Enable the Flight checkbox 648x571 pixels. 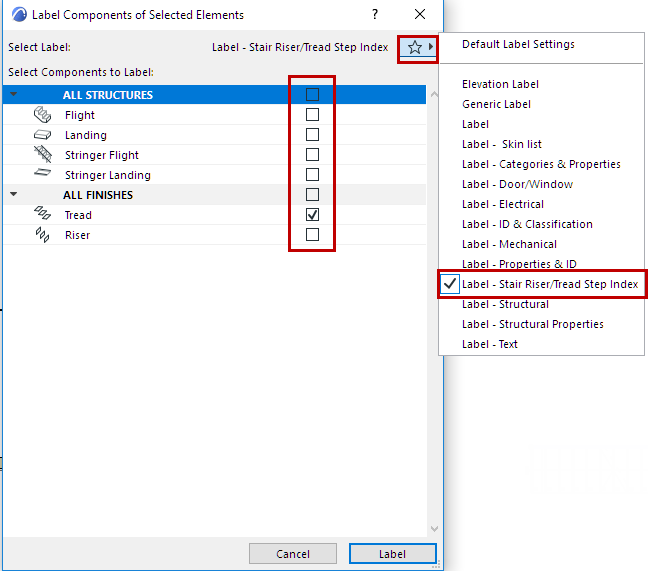pos(312,114)
